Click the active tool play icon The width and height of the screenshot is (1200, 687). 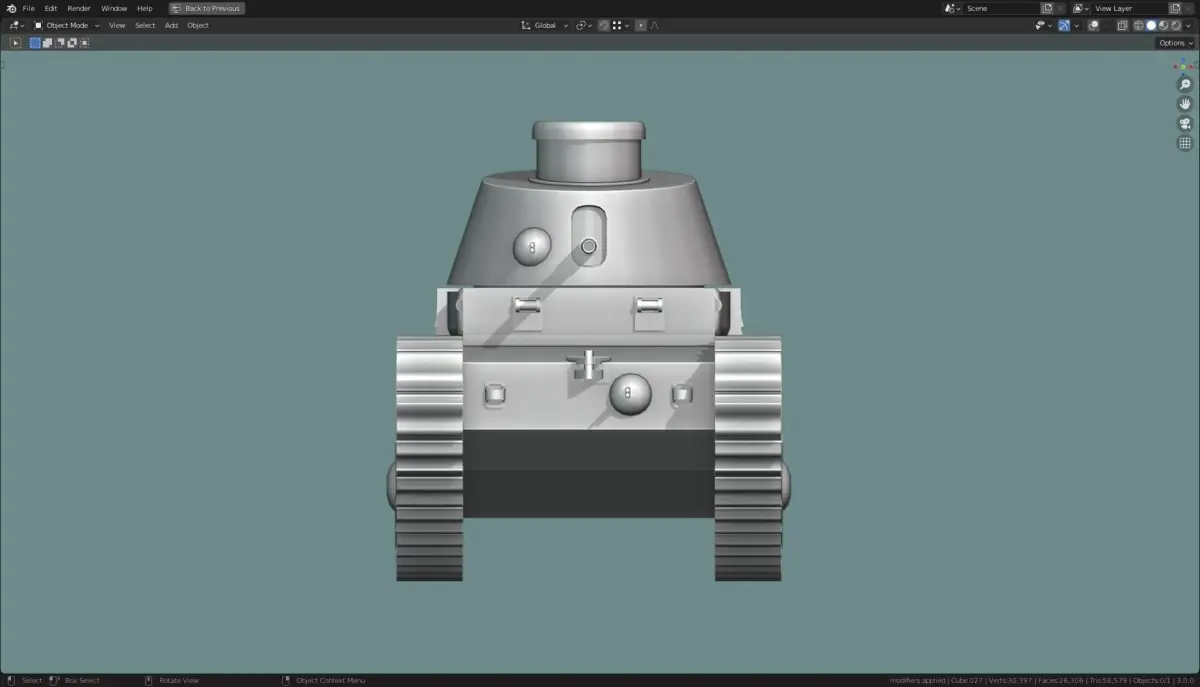pyautogui.click(x=15, y=43)
